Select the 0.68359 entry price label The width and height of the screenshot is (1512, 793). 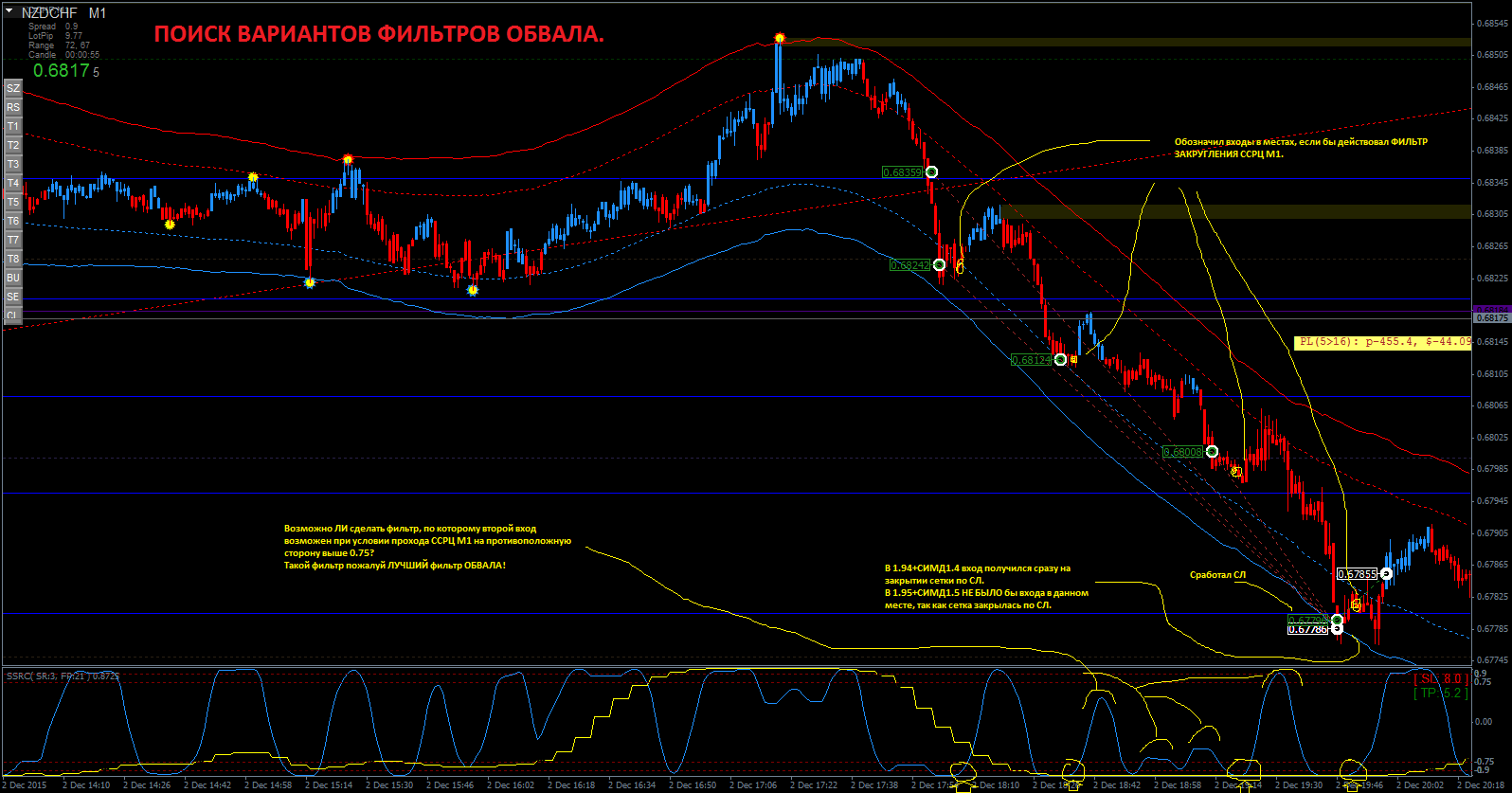pyautogui.click(x=902, y=172)
